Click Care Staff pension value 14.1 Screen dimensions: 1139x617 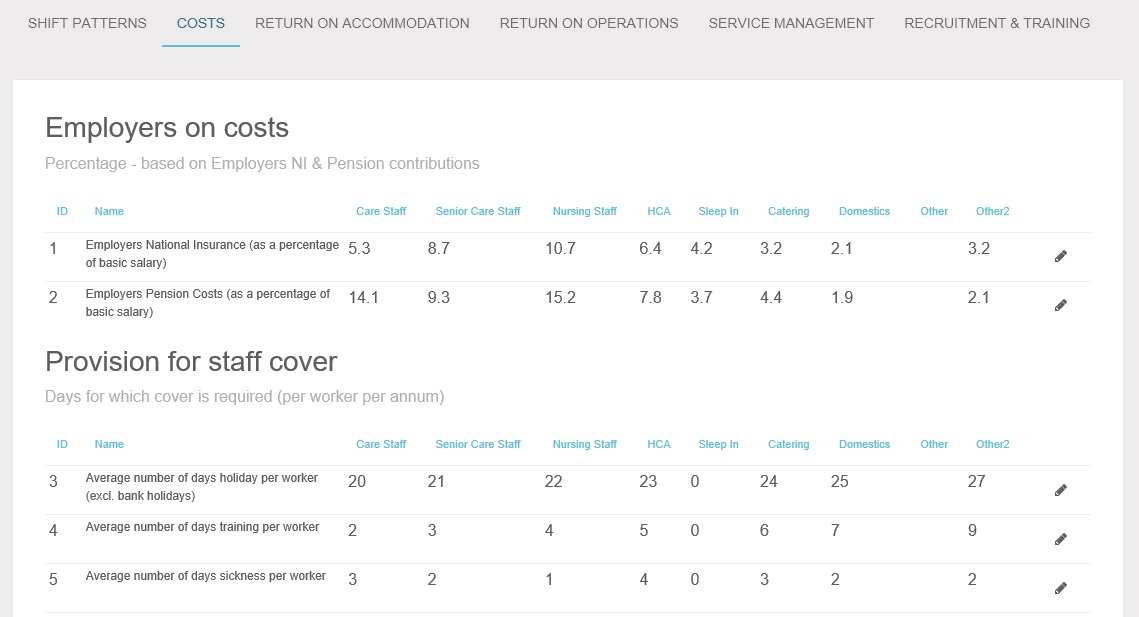[x=363, y=298]
